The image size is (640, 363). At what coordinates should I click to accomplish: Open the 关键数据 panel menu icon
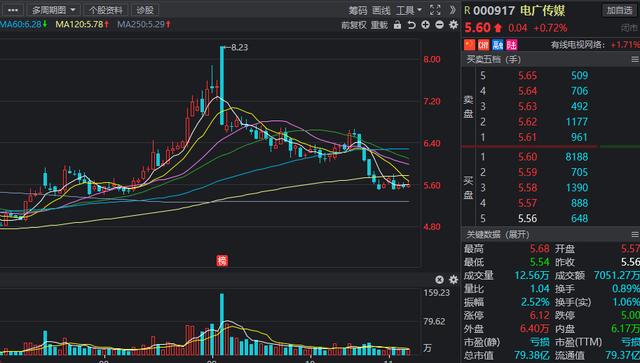(x=635, y=235)
